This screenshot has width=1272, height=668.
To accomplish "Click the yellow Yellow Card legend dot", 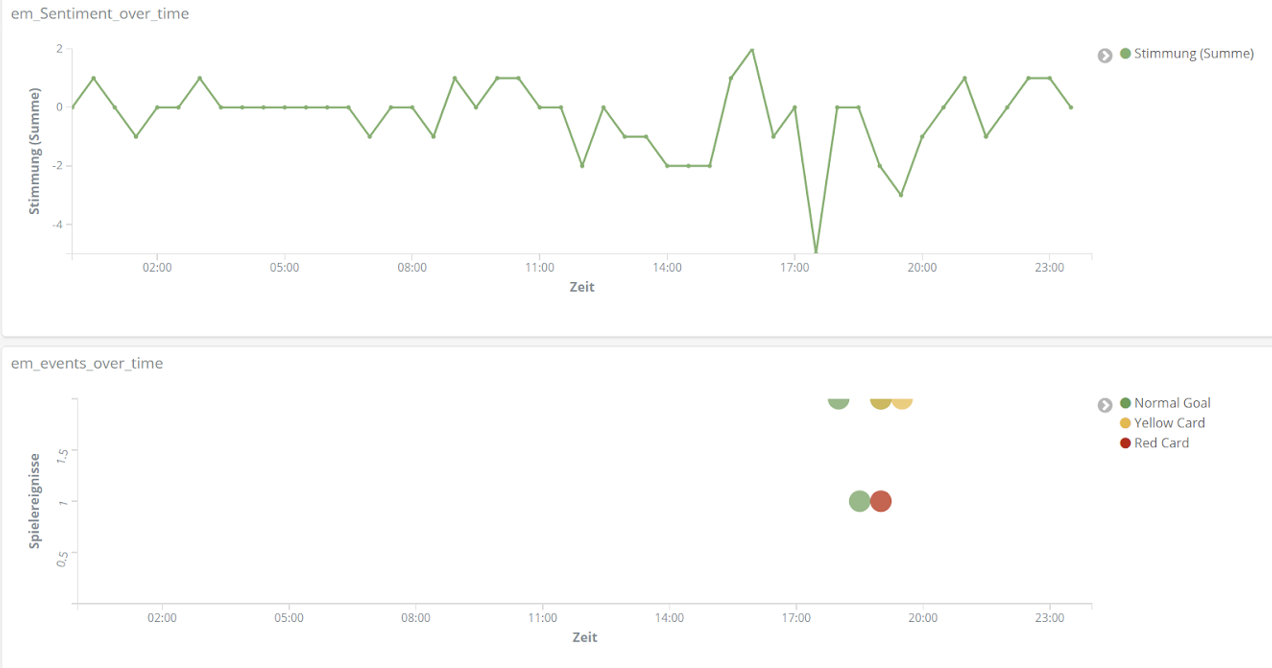I will tap(1126, 423).
